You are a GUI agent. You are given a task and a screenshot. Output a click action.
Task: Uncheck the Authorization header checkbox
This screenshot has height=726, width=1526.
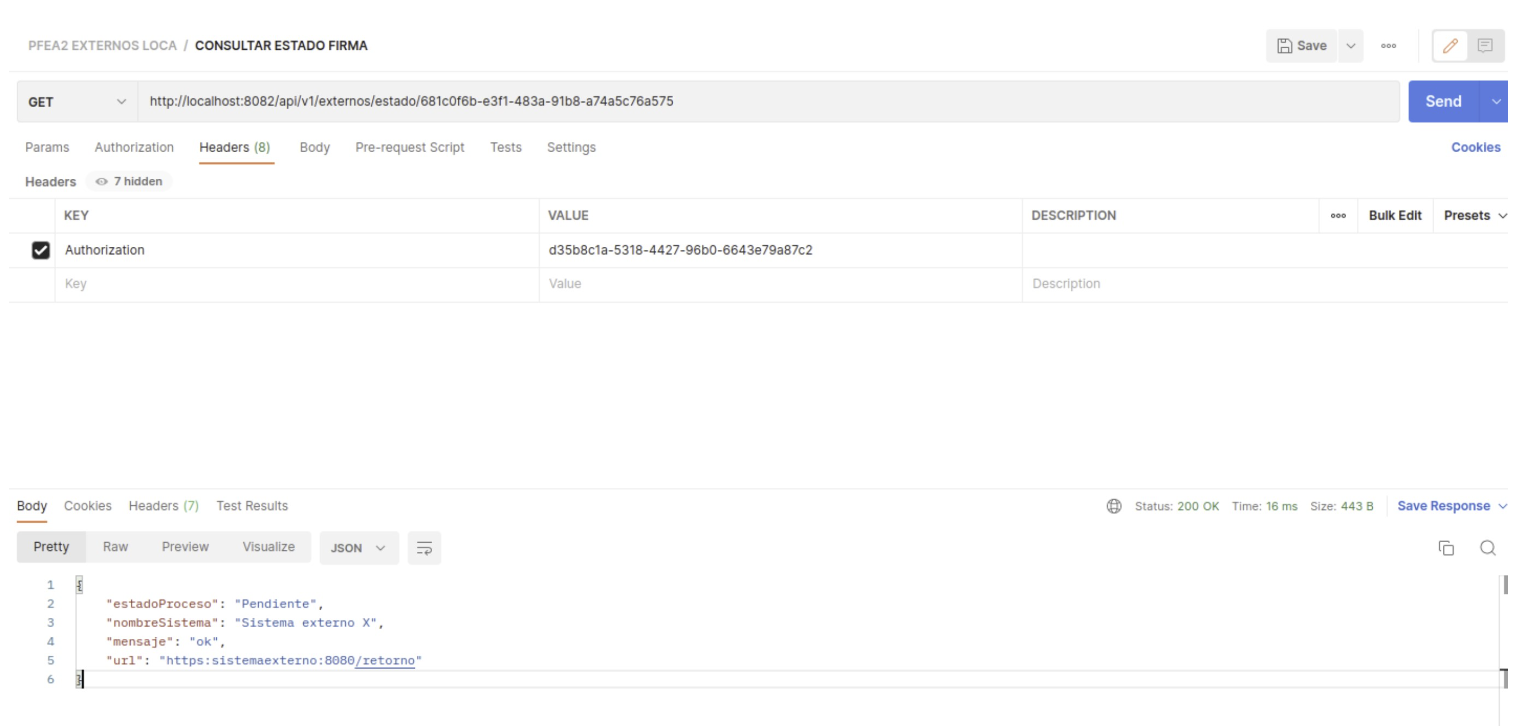(x=41, y=250)
